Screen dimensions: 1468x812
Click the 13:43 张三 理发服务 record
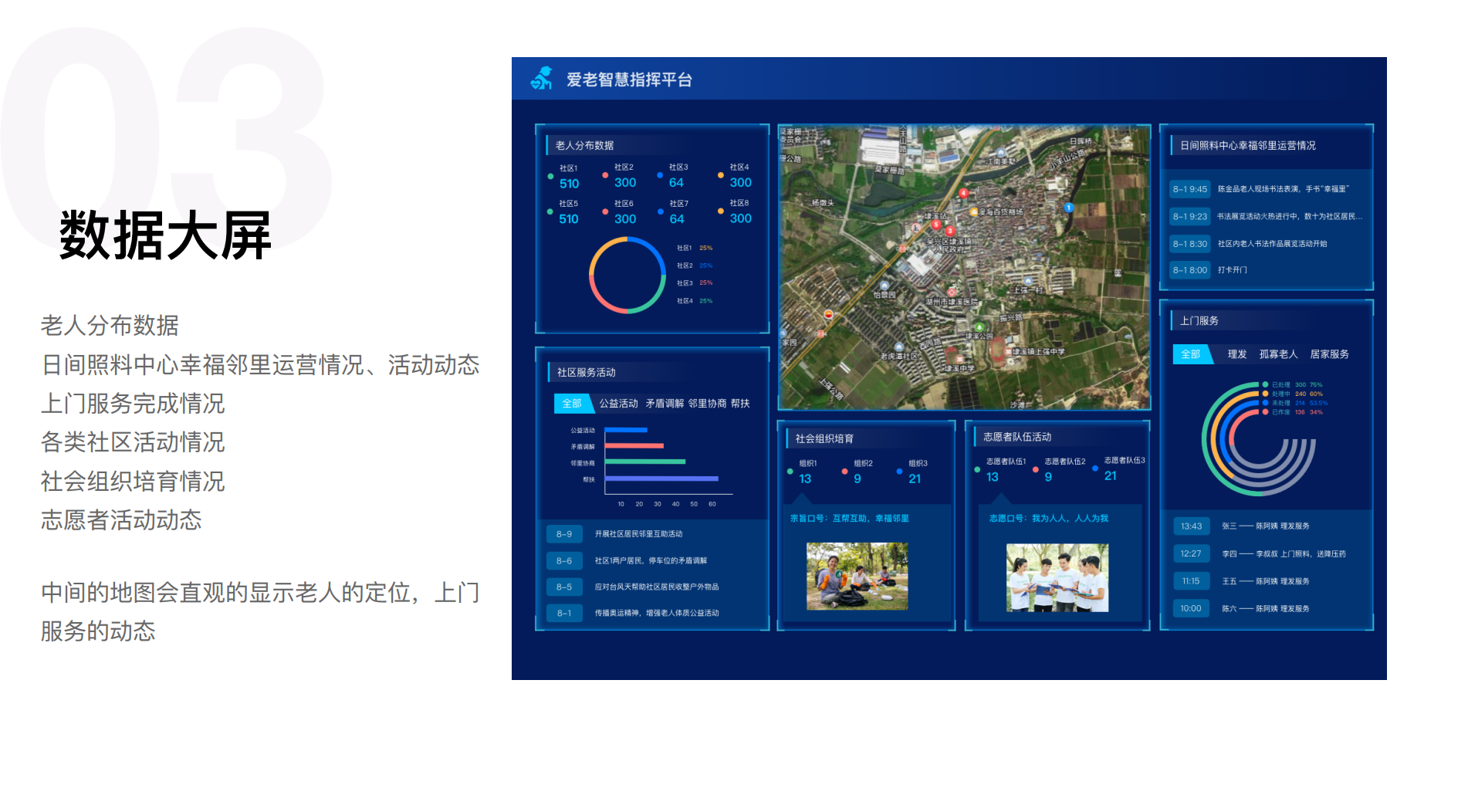click(1267, 526)
